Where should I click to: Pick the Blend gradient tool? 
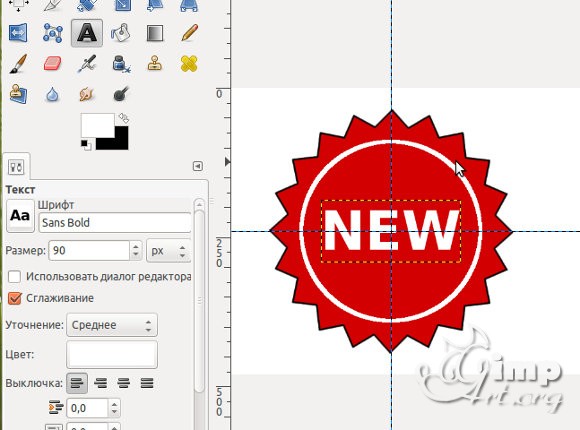click(155, 33)
